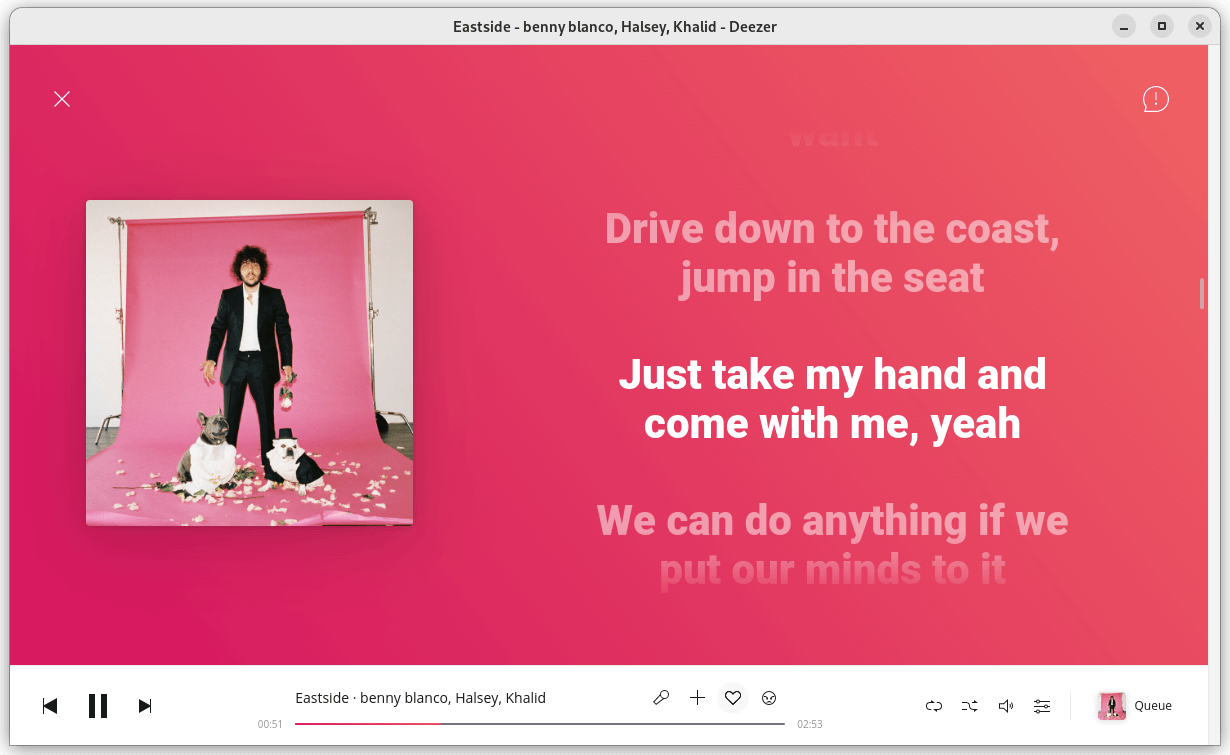Jump to lyric "Drive down to the coast"
The image size is (1230, 755).
(x=832, y=253)
